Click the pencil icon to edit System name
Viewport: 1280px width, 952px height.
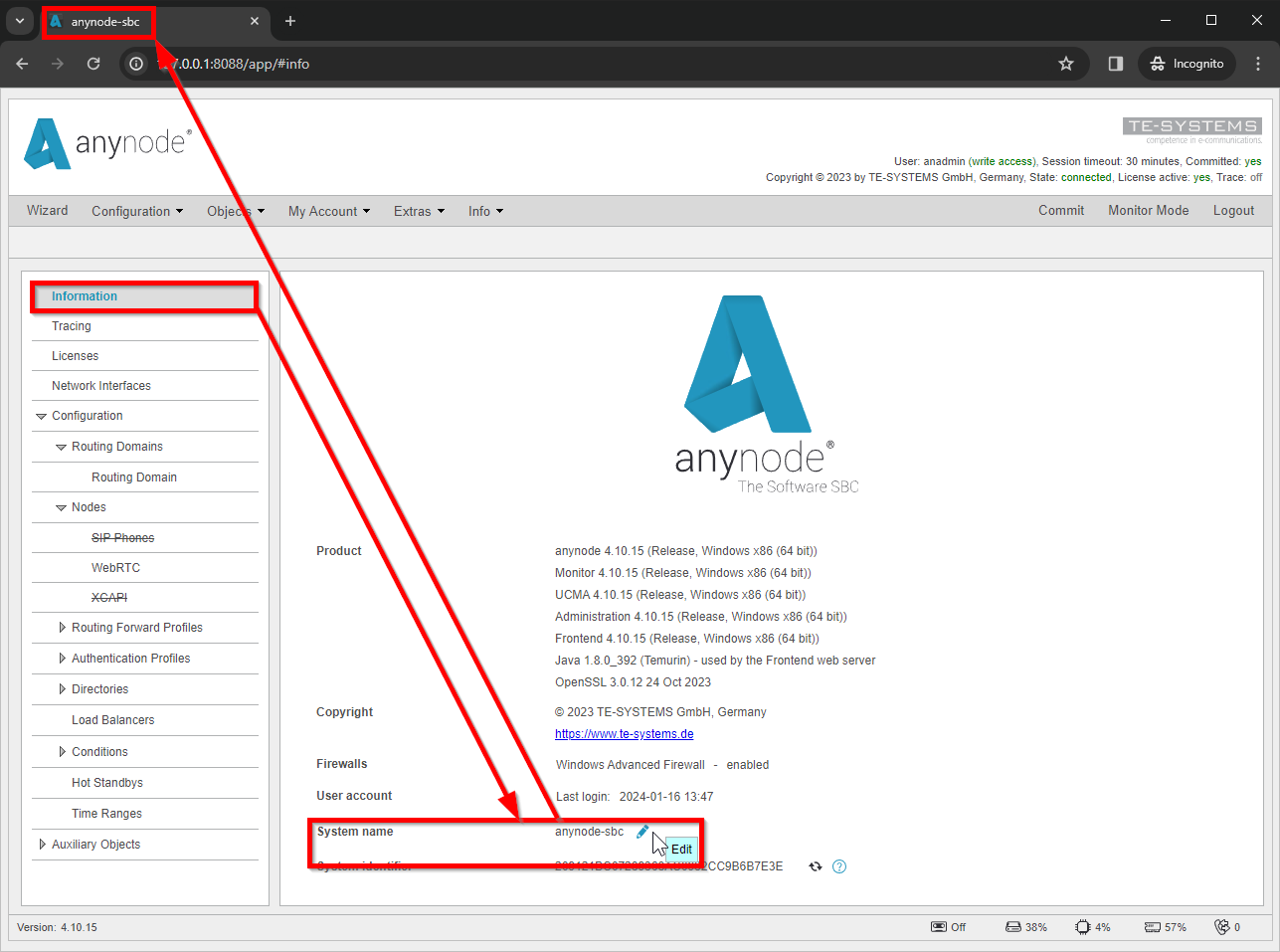[642, 832]
